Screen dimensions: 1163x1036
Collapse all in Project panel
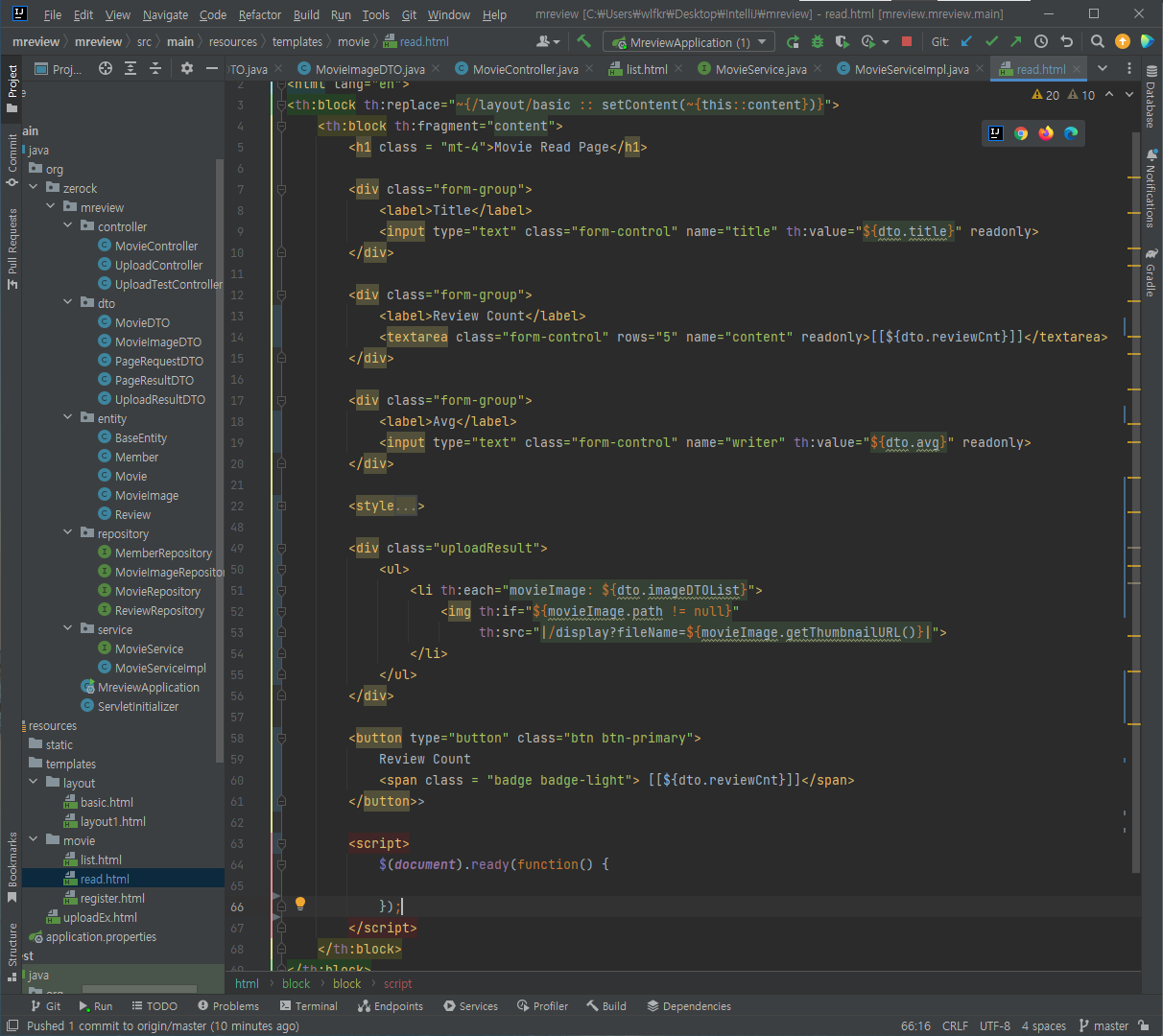[x=155, y=69]
